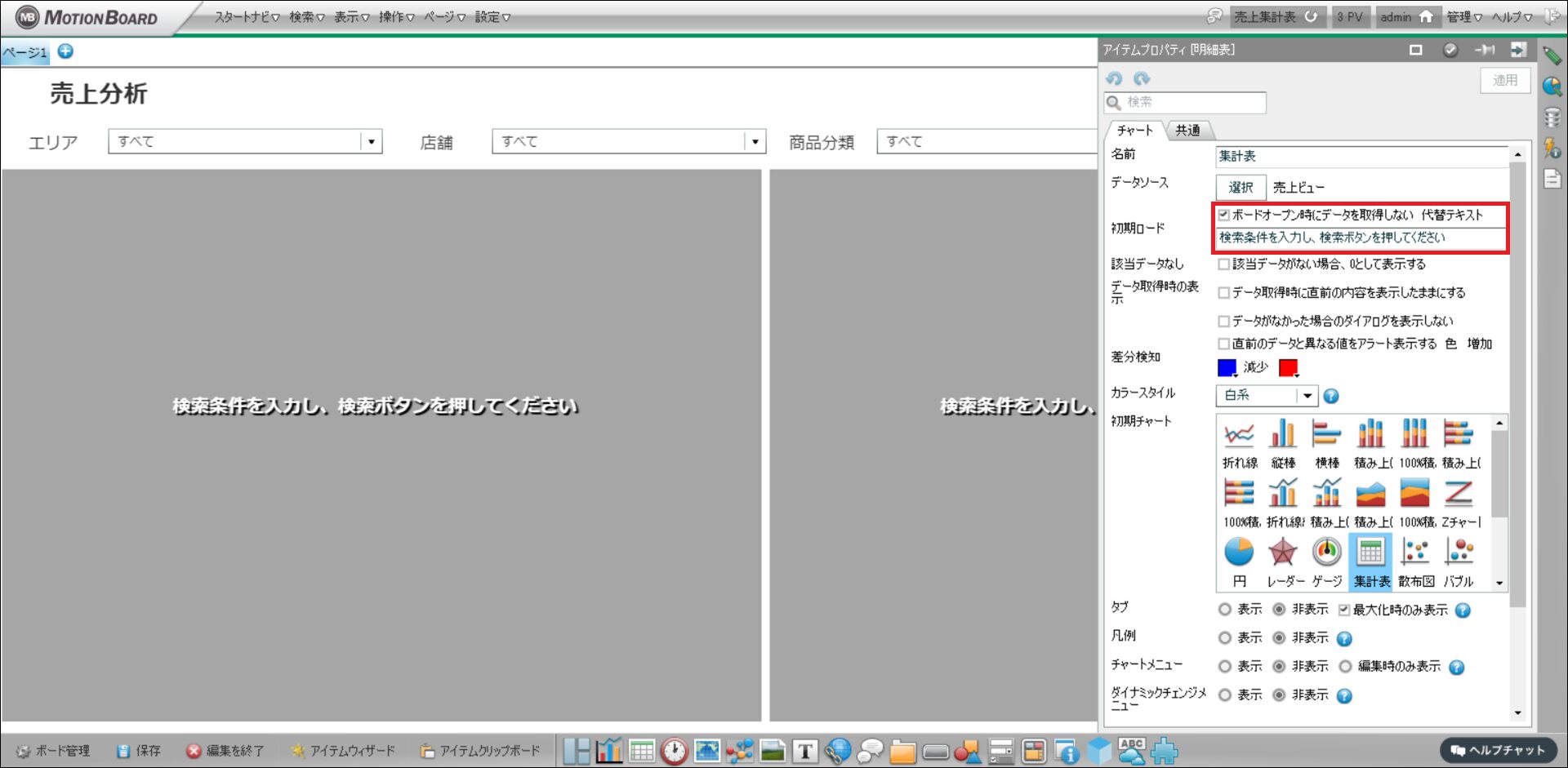1568x768 pixels.
Task: Select the text item icon (T)
Action: [804, 751]
